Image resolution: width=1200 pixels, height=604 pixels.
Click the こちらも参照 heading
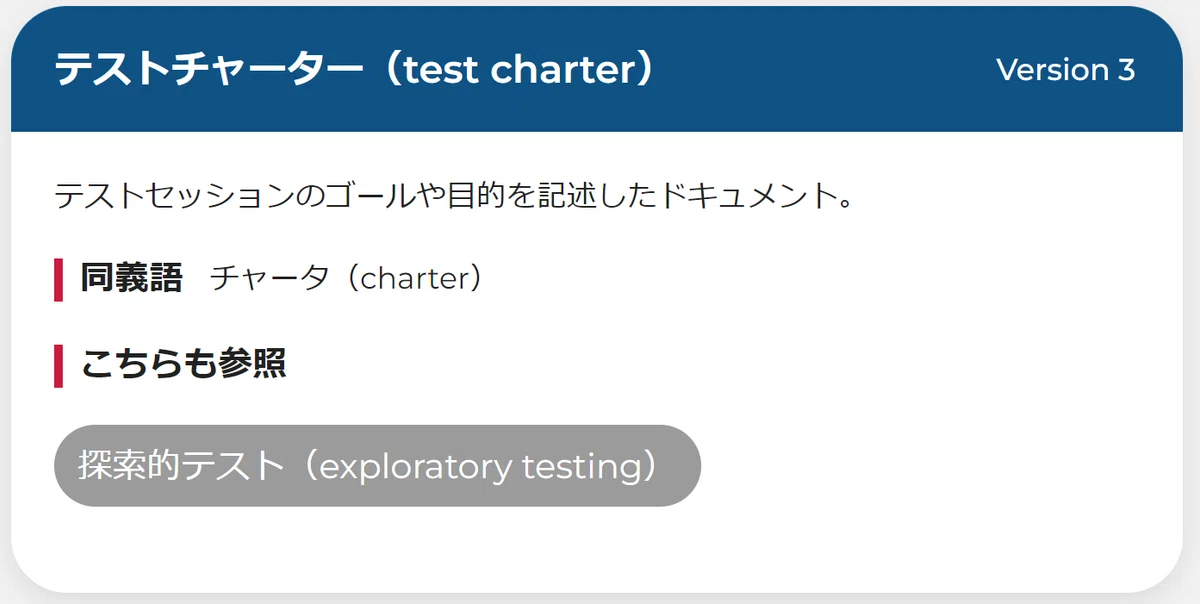[x=183, y=363]
